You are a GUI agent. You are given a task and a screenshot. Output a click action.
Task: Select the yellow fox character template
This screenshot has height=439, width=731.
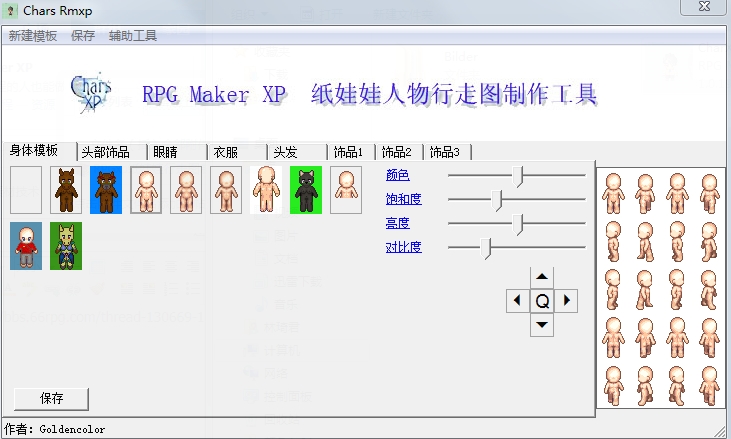coord(66,246)
